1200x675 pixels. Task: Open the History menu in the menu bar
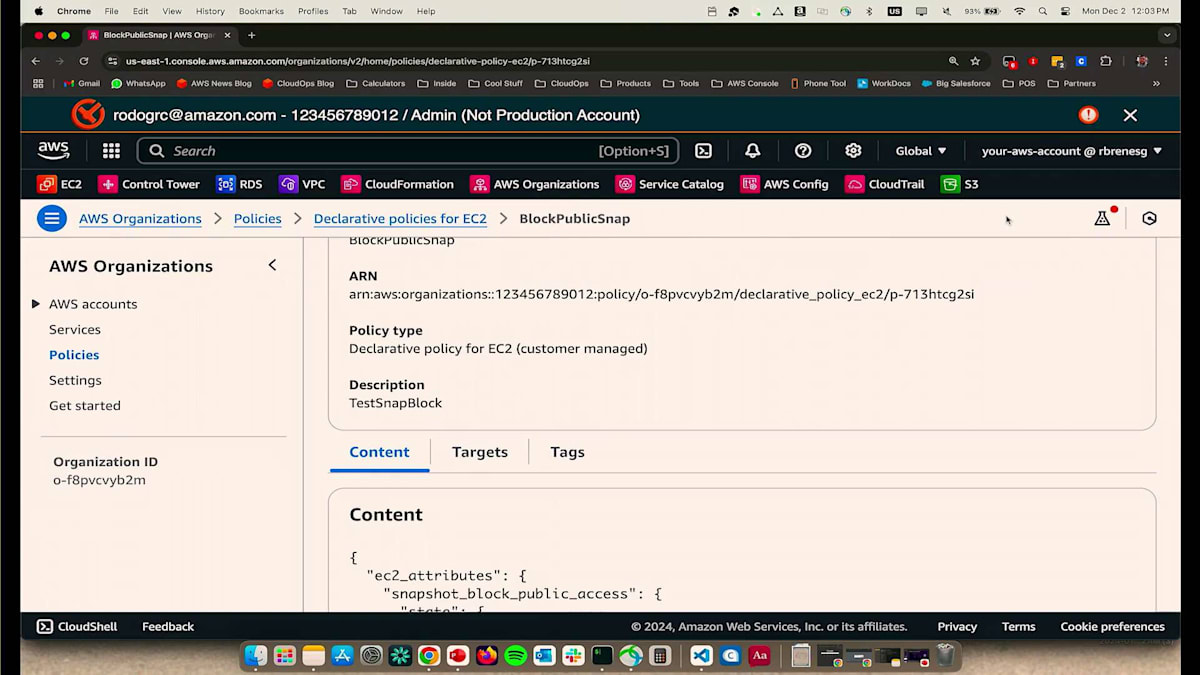pos(210,11)
